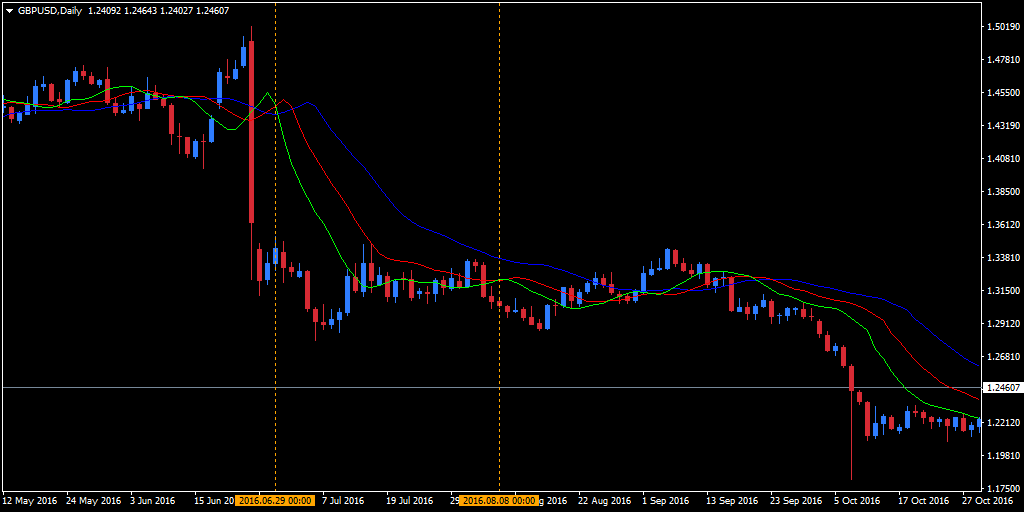Click the 1.17500 price axis label
Image resolution: width=1024 pixels, height=512 pixels.
[1006, 488]
